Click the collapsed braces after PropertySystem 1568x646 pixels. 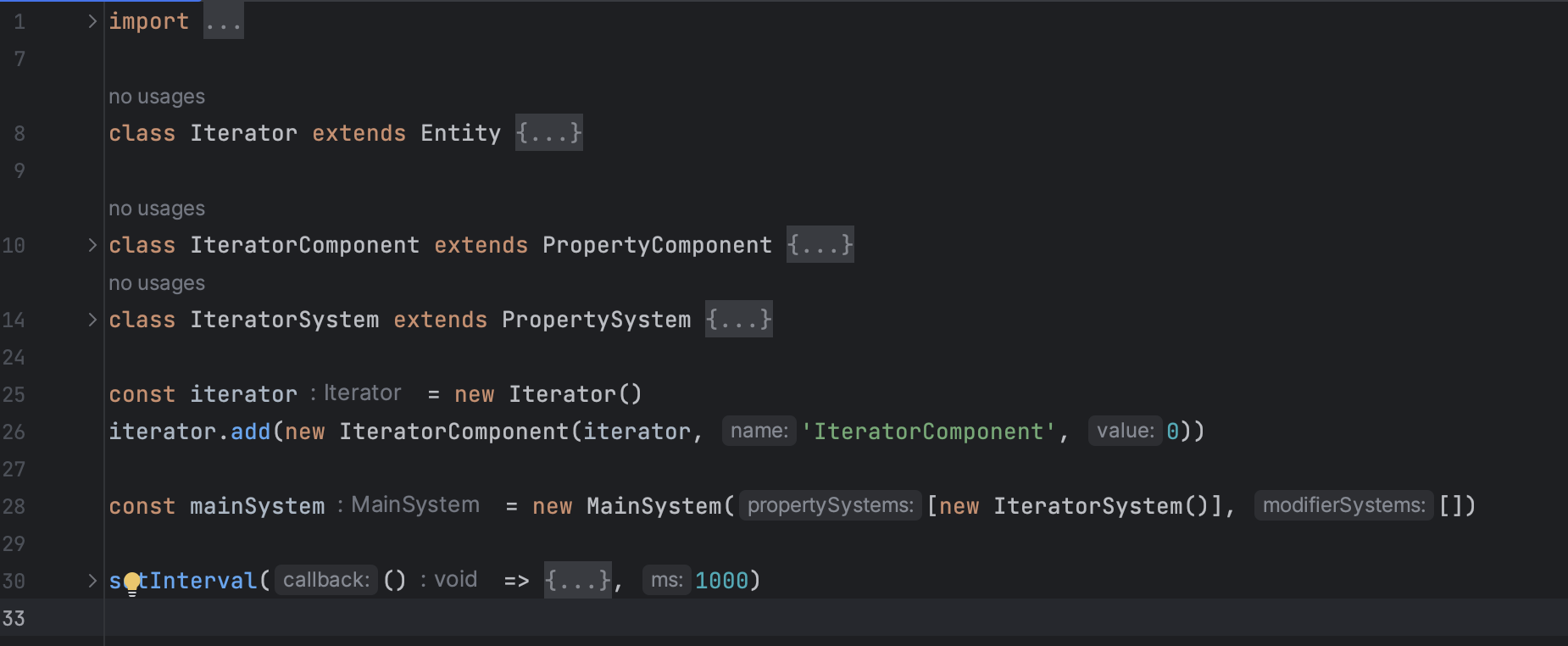738,320
